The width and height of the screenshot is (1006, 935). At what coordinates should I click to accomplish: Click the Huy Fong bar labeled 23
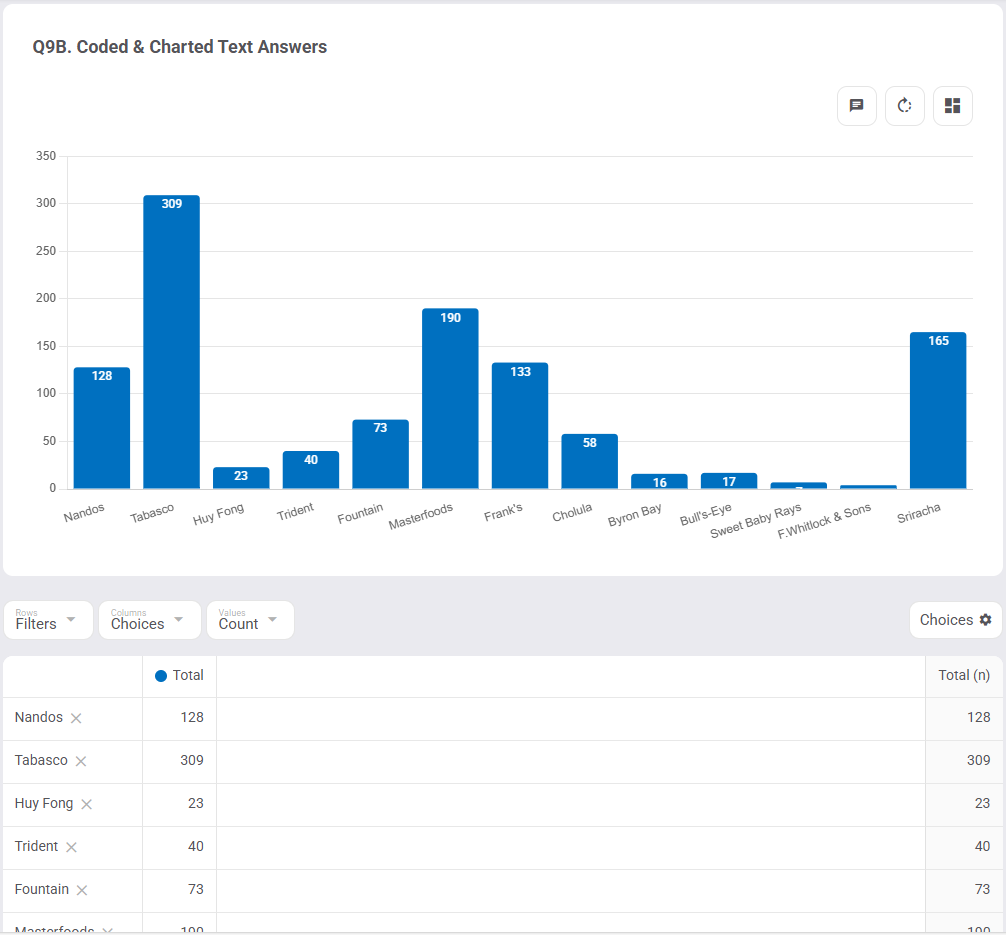click(x=241, y=478)
